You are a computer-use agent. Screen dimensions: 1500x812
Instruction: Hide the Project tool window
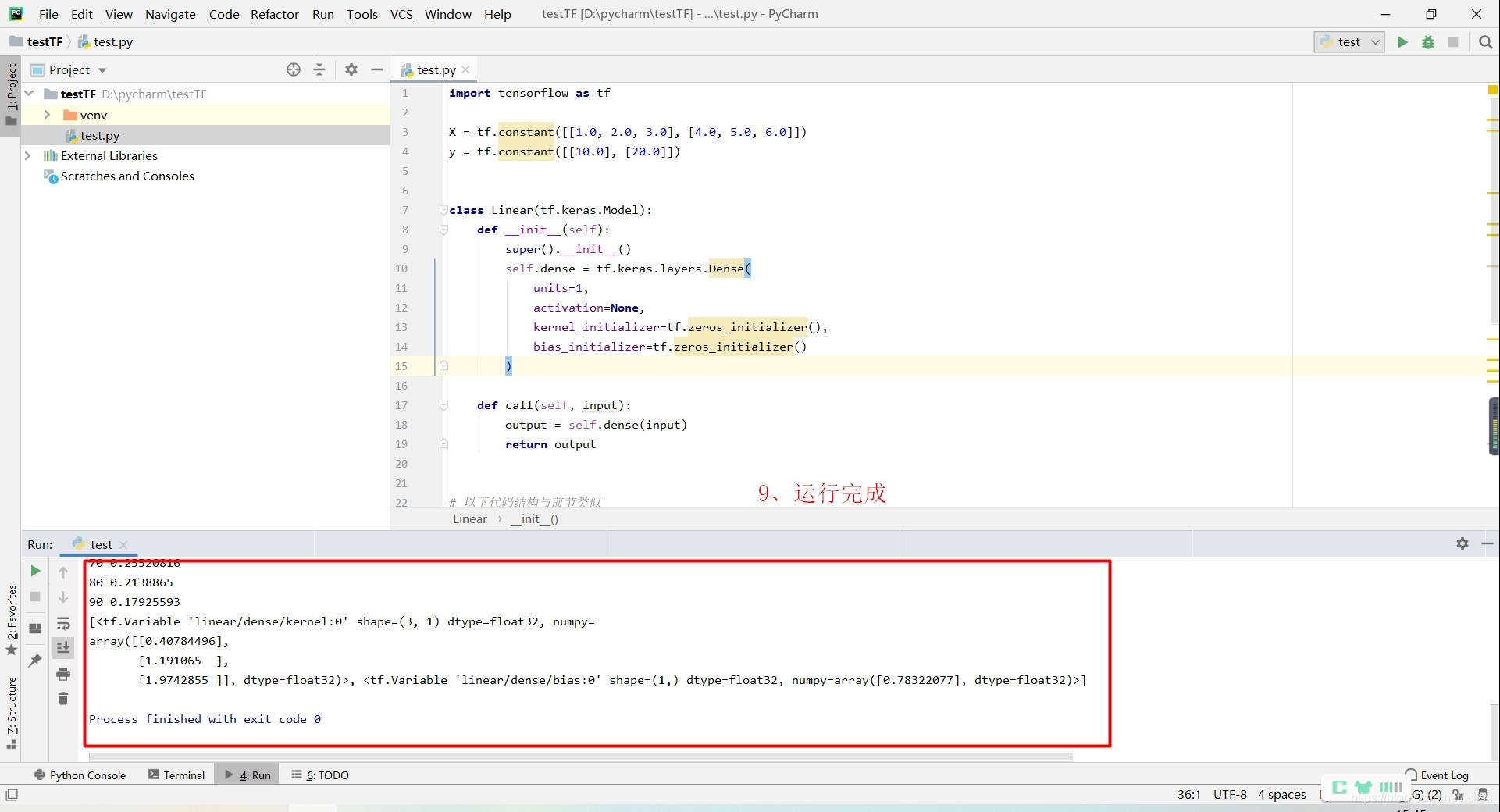click(377, 69)
